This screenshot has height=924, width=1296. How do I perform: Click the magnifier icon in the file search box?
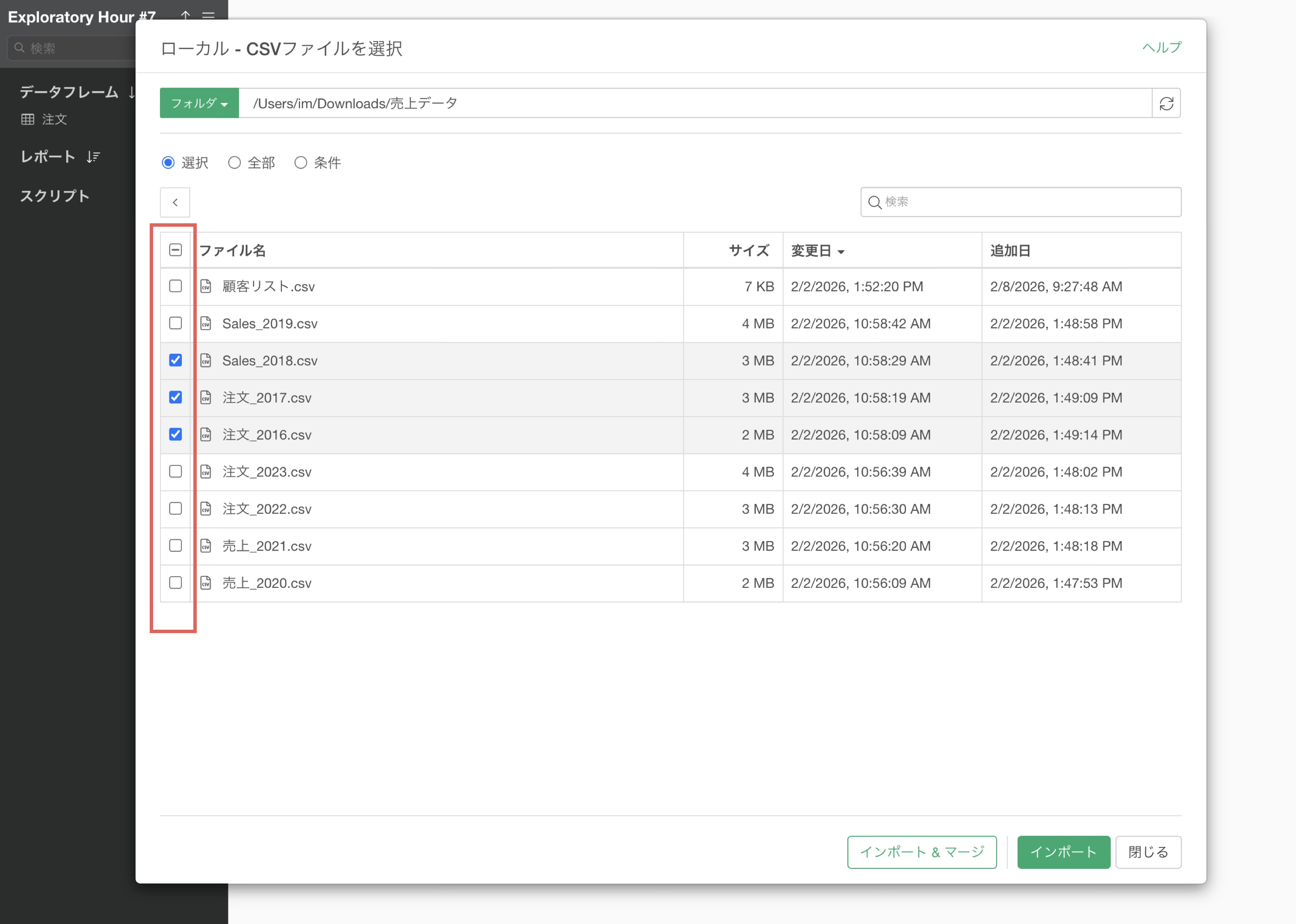point(874,202)
